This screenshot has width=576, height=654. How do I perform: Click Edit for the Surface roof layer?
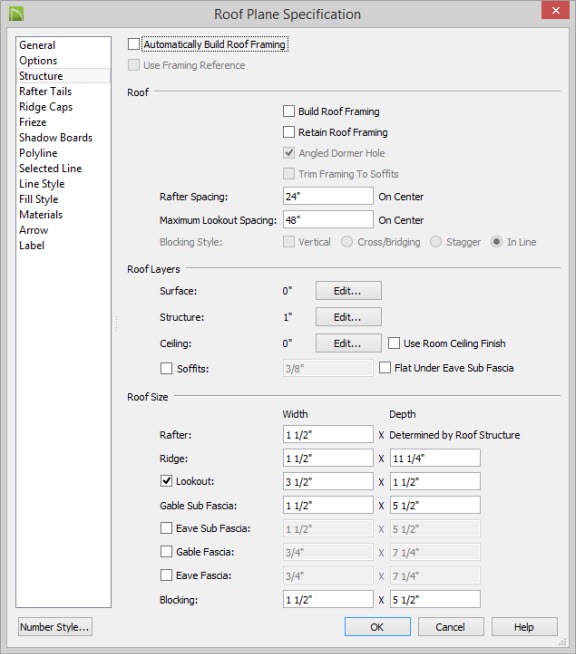click(348, 291)
